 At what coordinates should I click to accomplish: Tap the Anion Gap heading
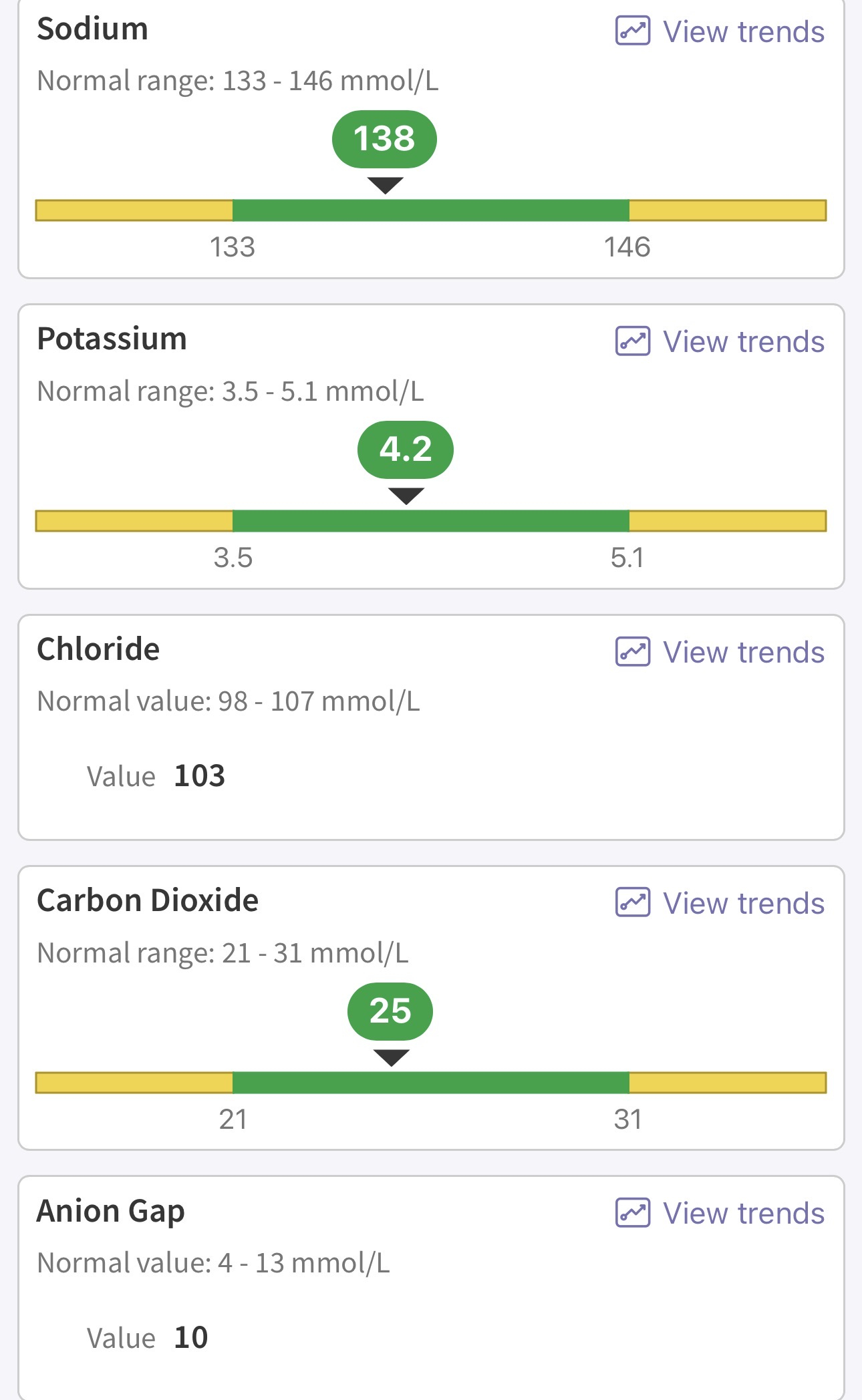tap(111, 1212)
